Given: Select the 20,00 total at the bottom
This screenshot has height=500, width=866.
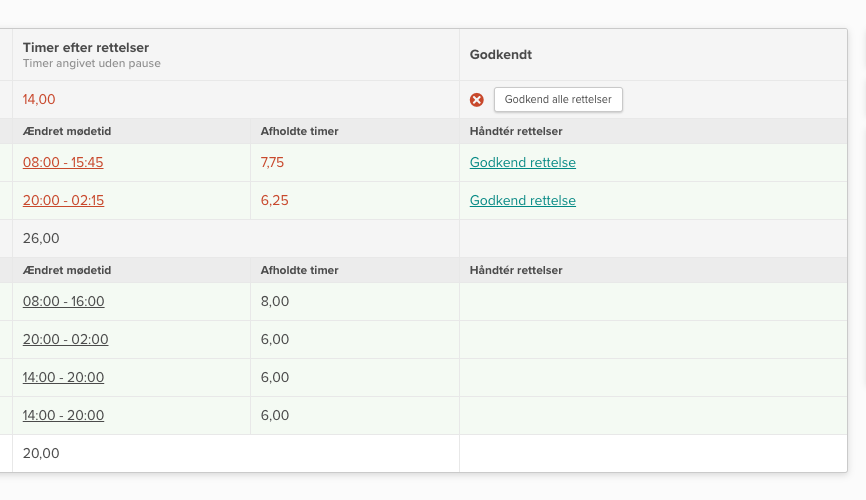Looking at the screenshot, I should click(41, 453).
